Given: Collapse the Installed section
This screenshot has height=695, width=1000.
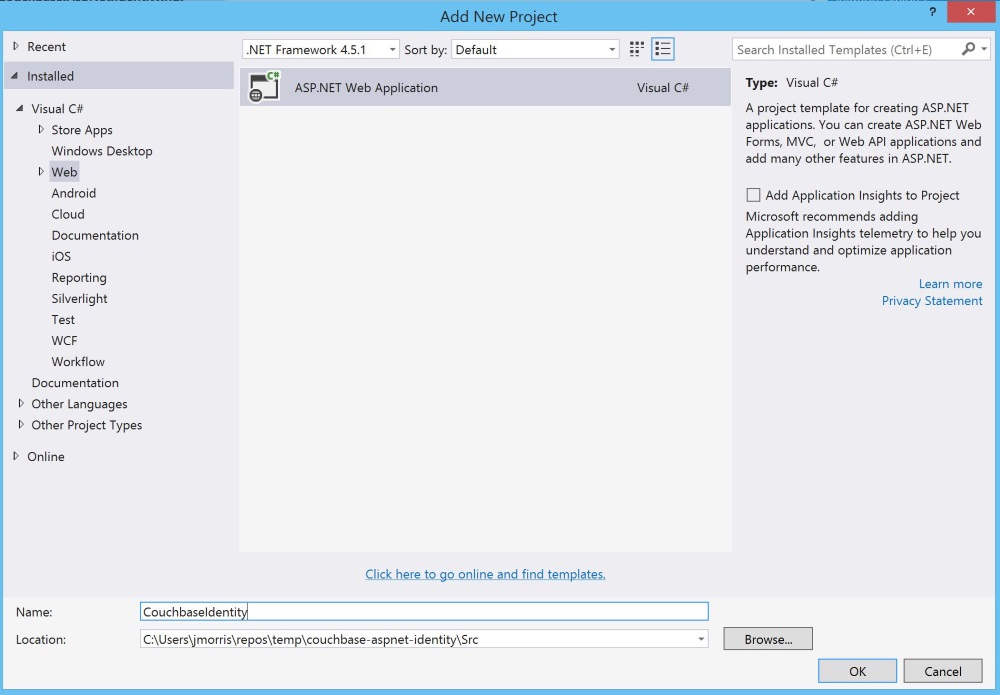Looking at the screenshot, I should click(15, 76).
